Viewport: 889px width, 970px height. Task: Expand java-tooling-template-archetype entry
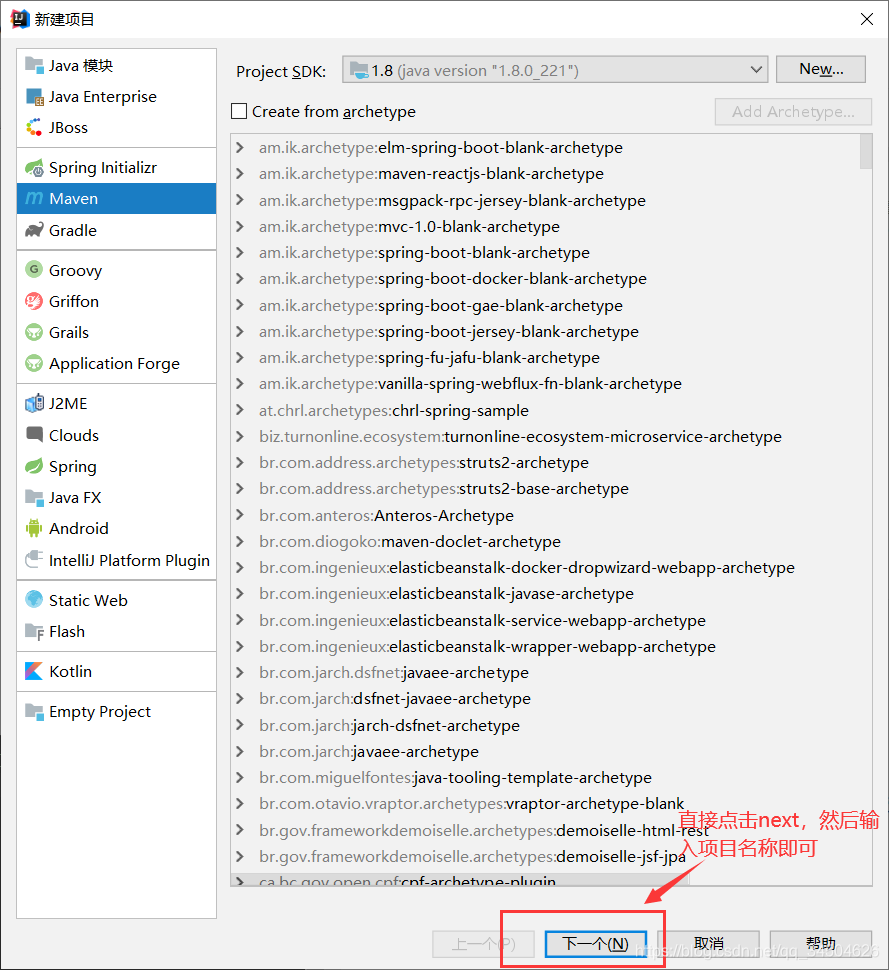(x=240, y=778)
